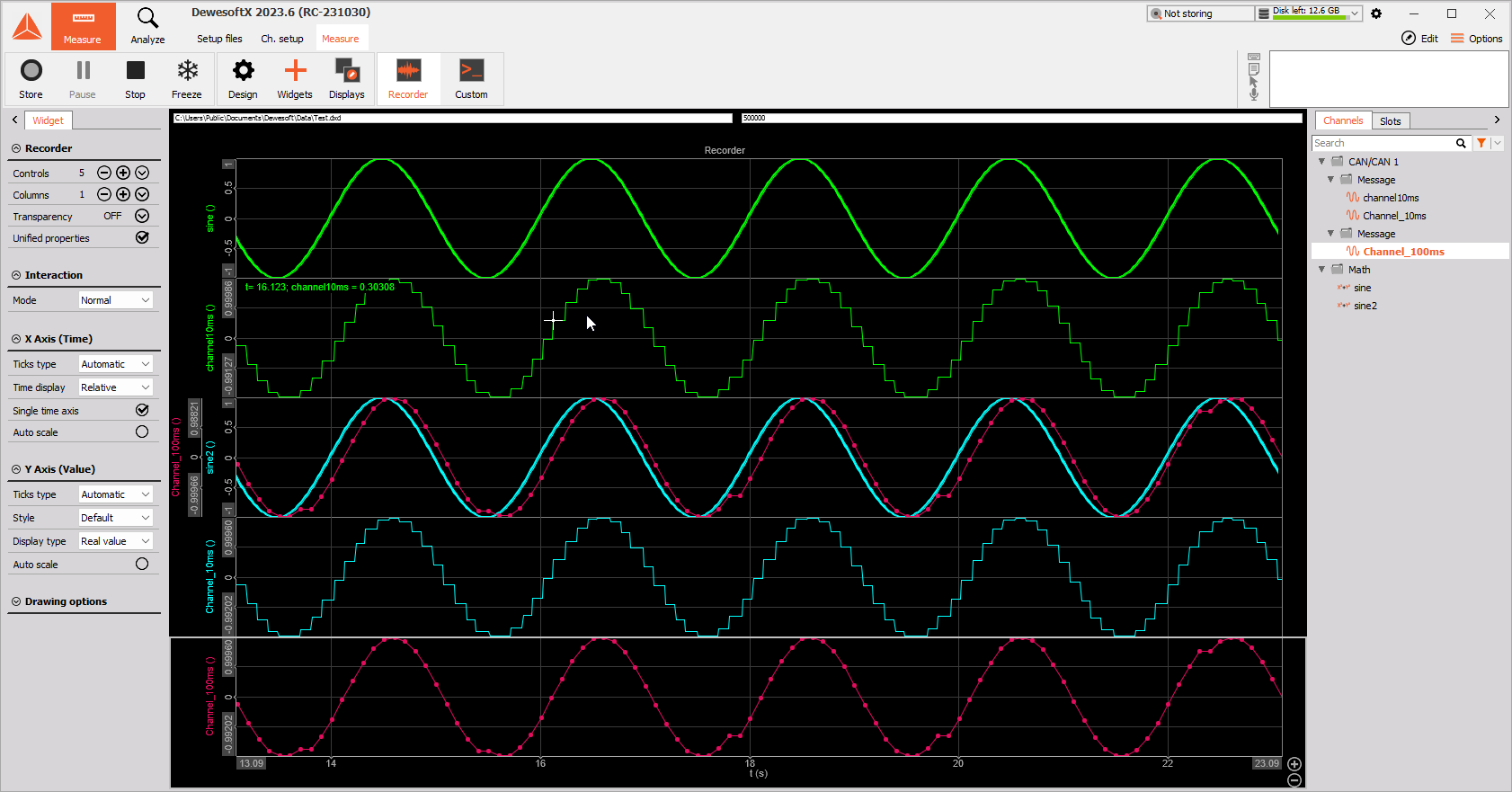Enable X Axis Auto scale
1512x792 pixels.
(x=142, y=432)
